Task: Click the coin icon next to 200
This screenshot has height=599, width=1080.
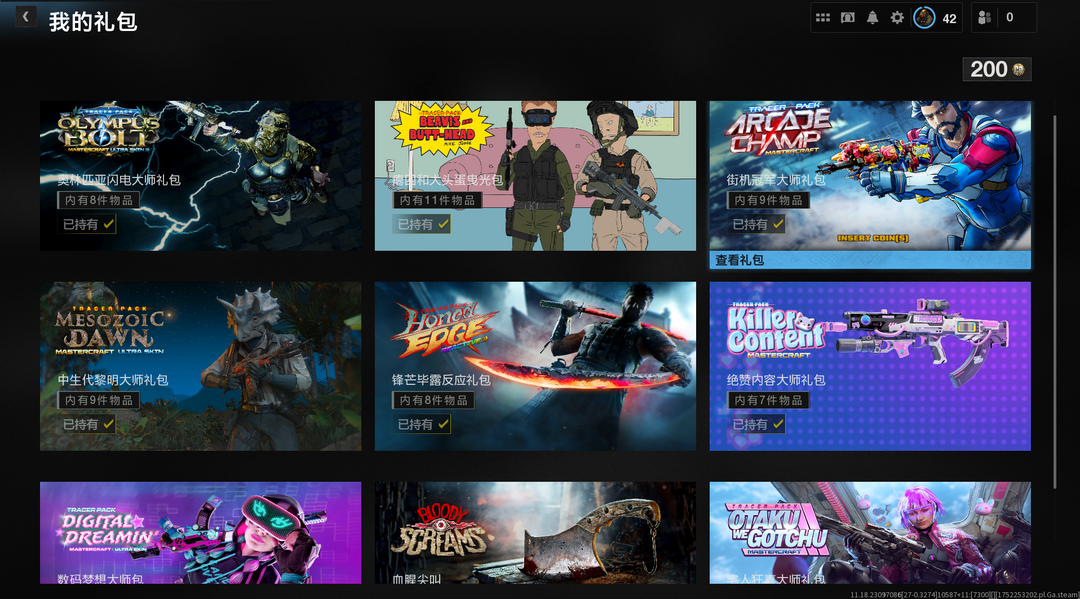Action: pyautogui.click(x=1018, y=69)
